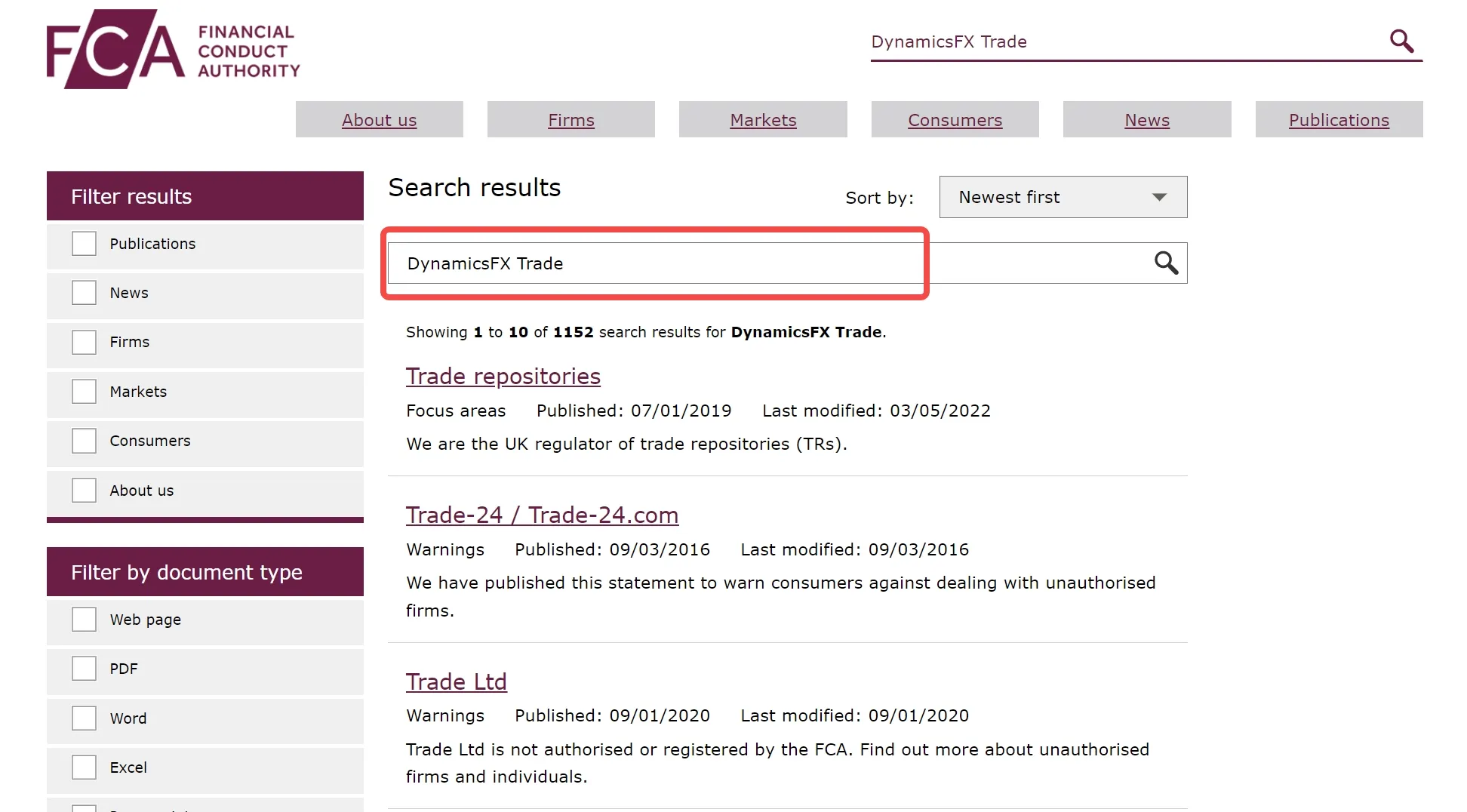
Task: Click the FCA logo to go home
Action: 173,49
